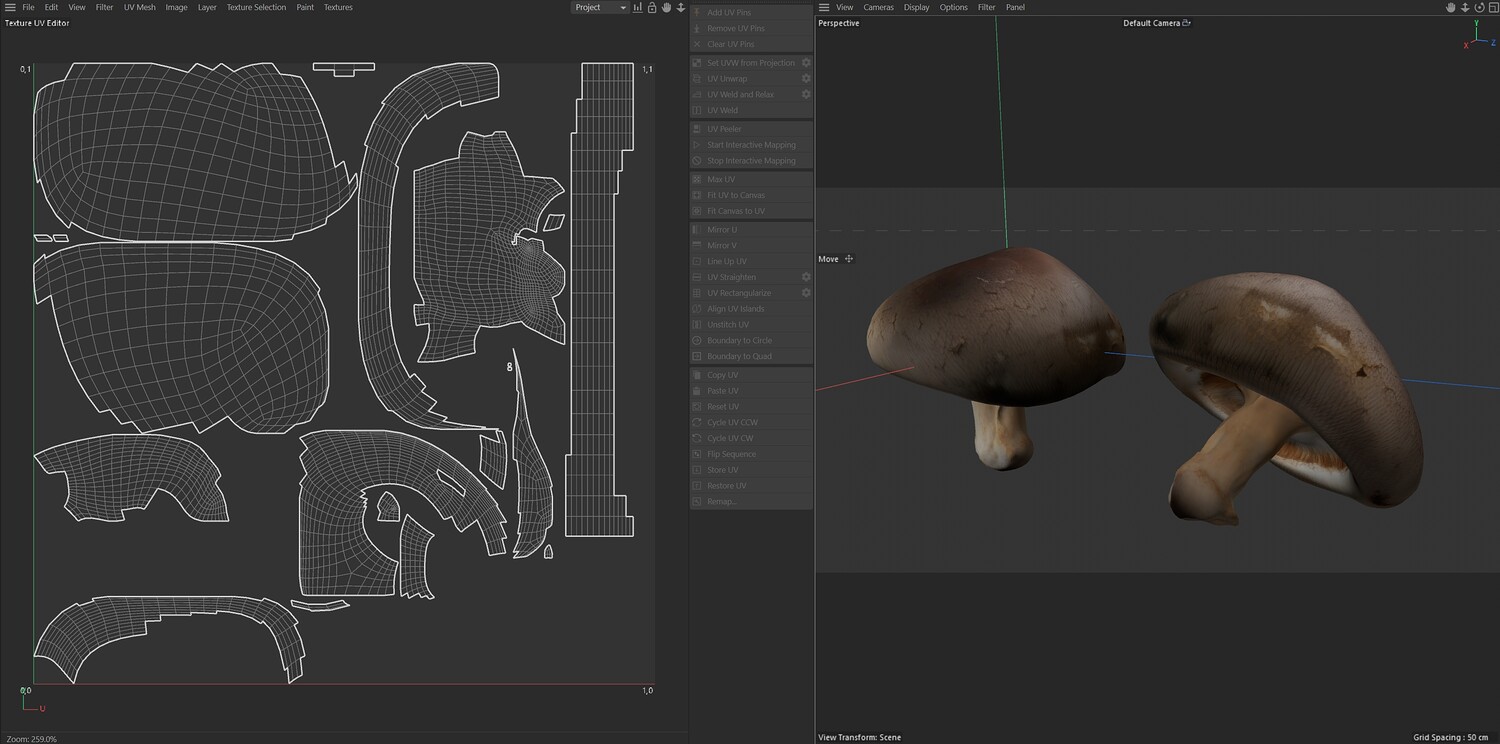The image size is (1500, 744).
Task: Click the UV Peeler button
Action: click(x=724, y=129)
